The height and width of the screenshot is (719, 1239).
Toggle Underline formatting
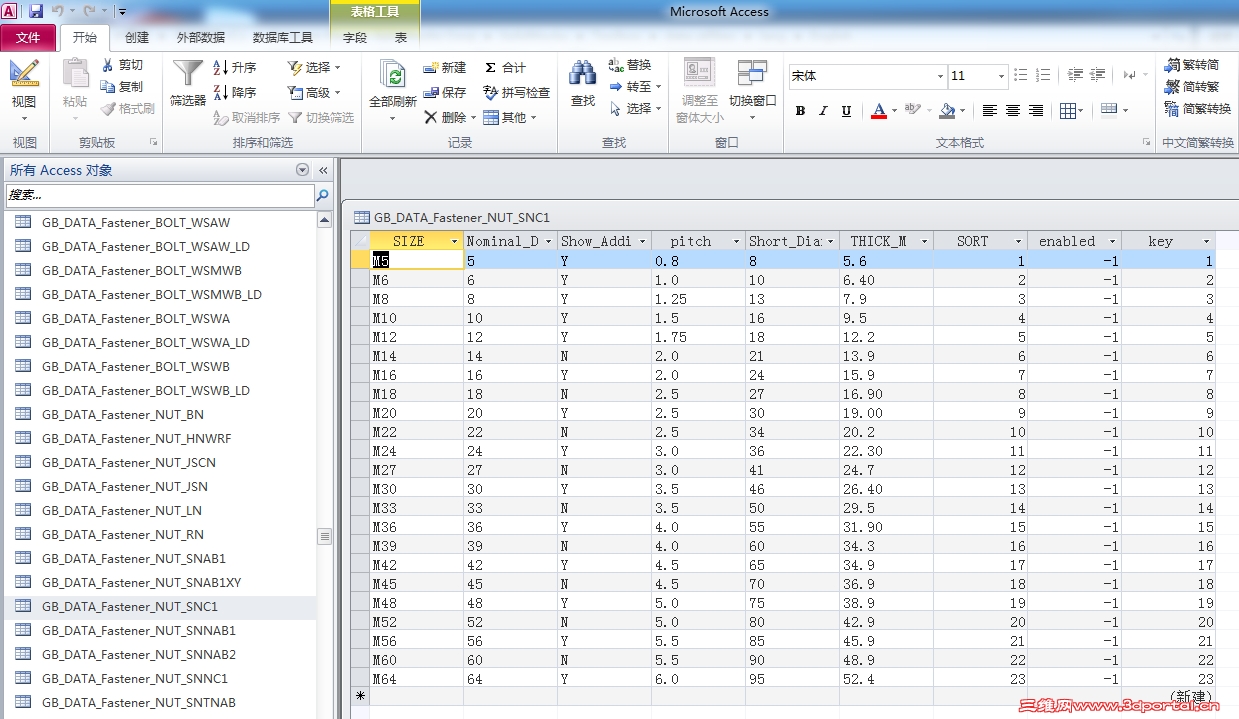click(847, 111)
